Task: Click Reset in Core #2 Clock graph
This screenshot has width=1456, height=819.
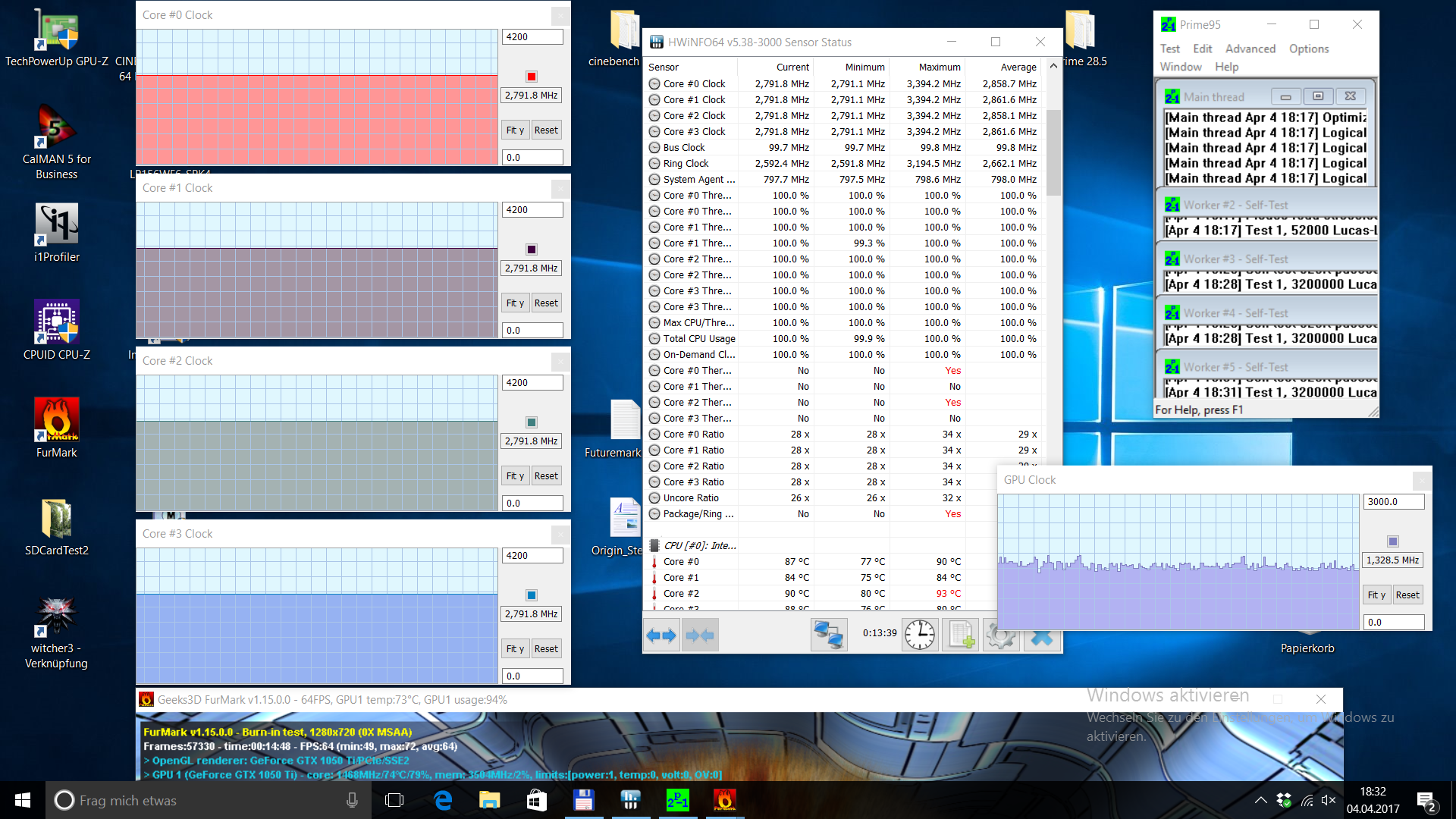Action: click(546, 476)
